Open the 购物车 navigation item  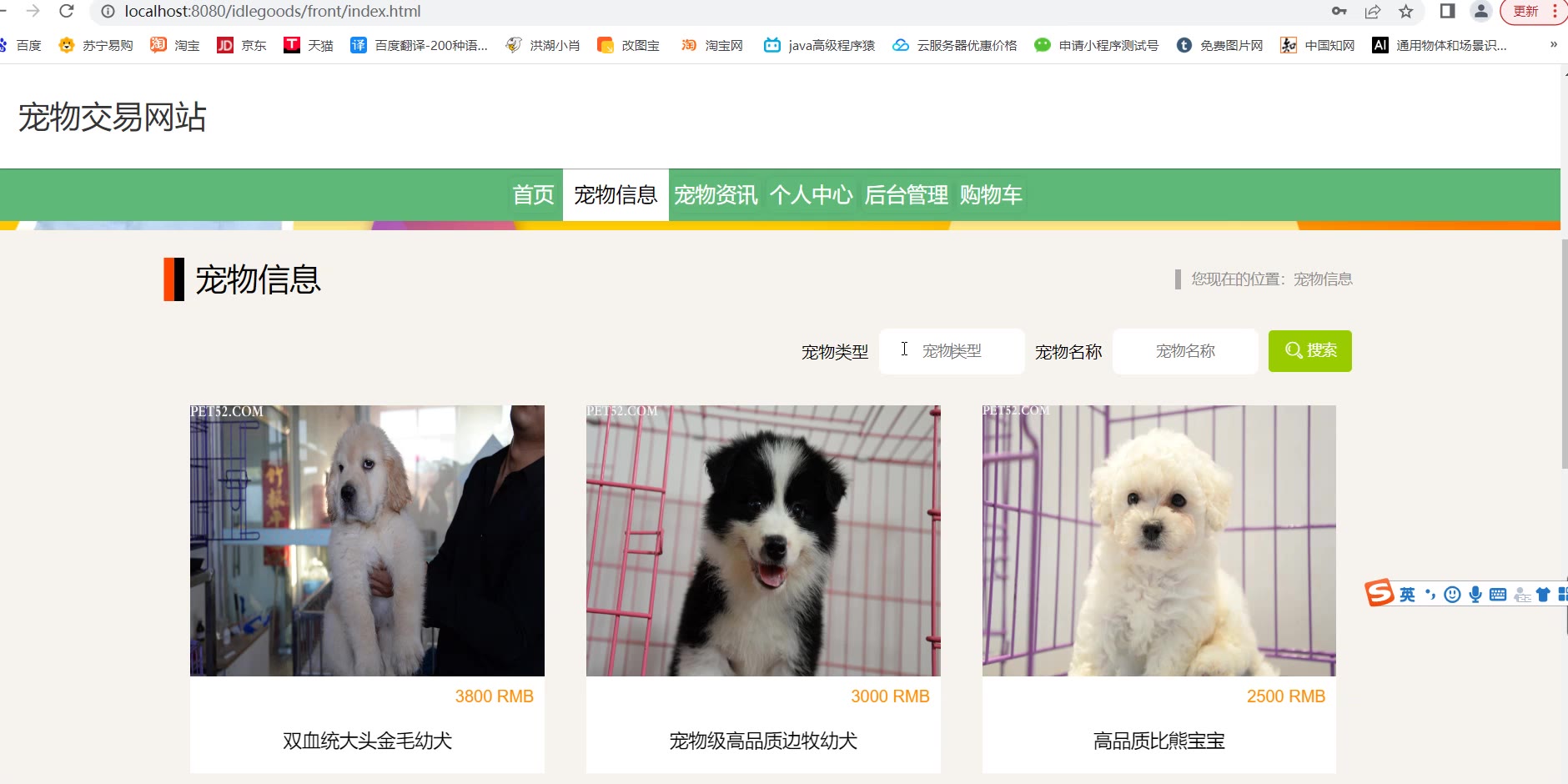point(991,195)
